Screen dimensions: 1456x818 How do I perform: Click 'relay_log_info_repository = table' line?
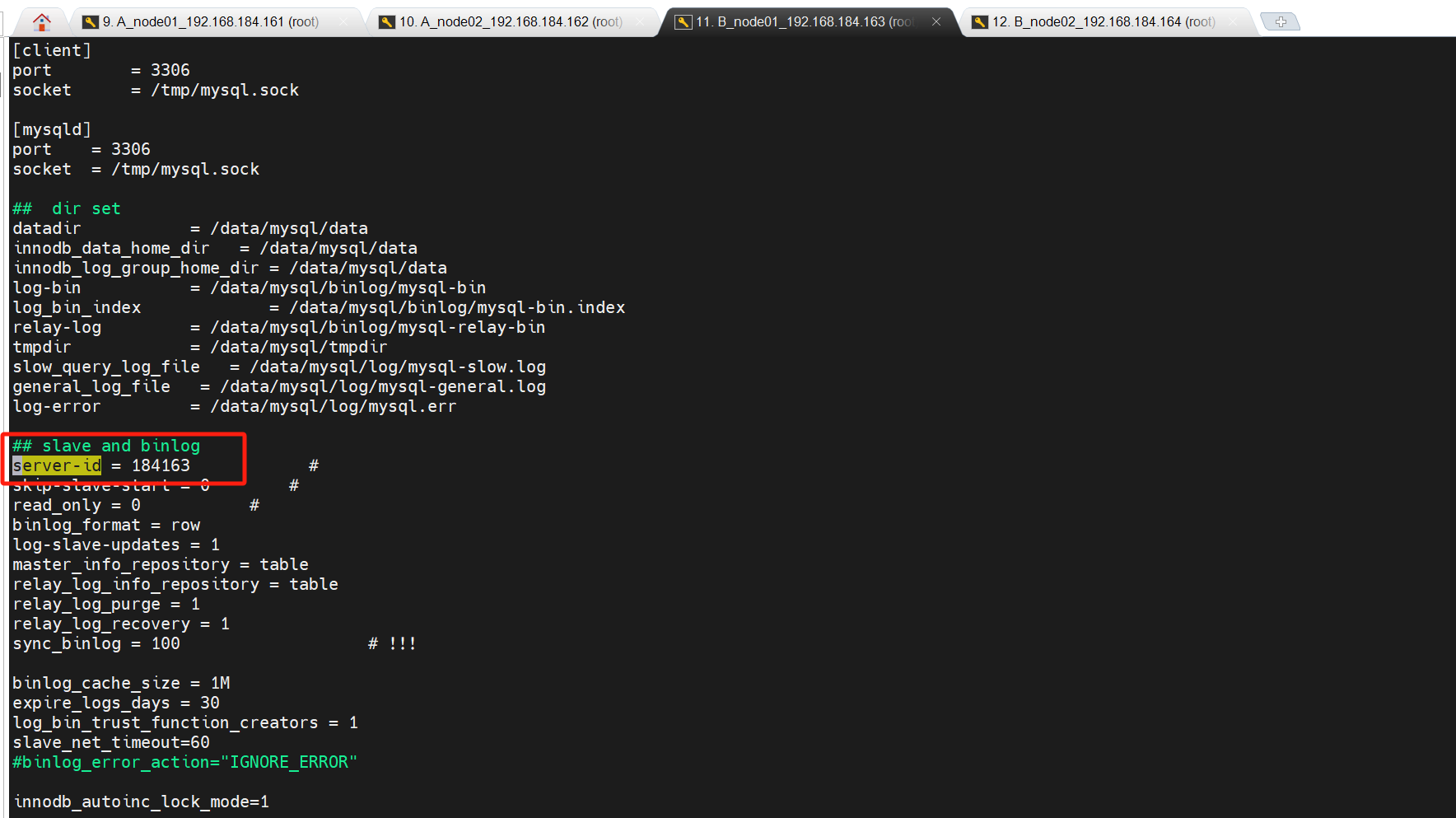[x=175, y=584]
